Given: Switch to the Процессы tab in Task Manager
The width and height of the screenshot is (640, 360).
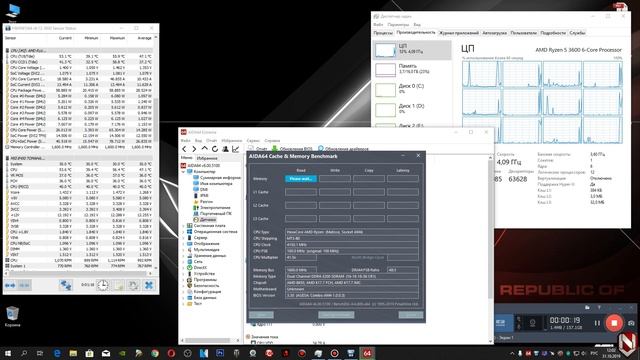Looking at the screenshot, I should [x=383, y=33].
